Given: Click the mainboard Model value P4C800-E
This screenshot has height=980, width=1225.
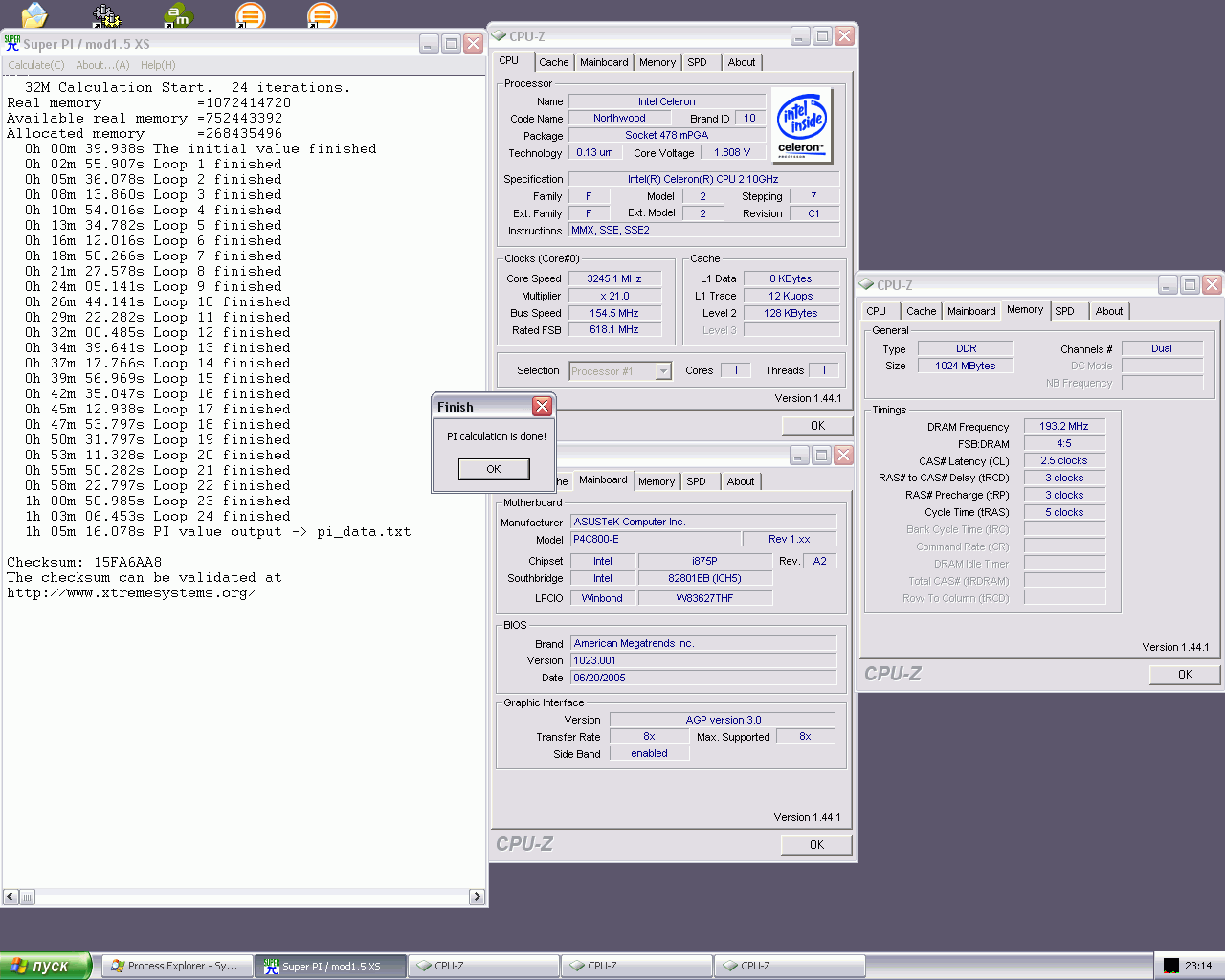Looking at the screenshot, I should (656, 539).
